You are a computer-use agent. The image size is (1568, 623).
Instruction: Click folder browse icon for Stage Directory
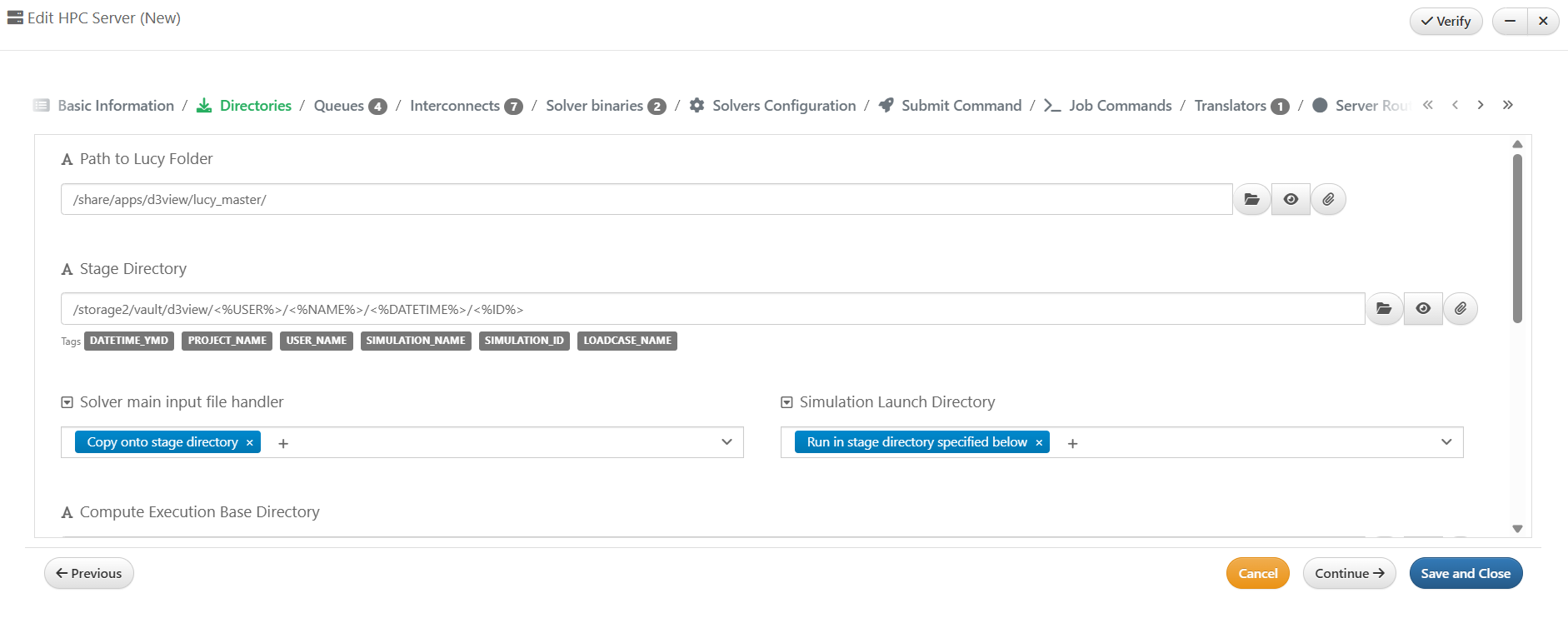[1384, 309]
